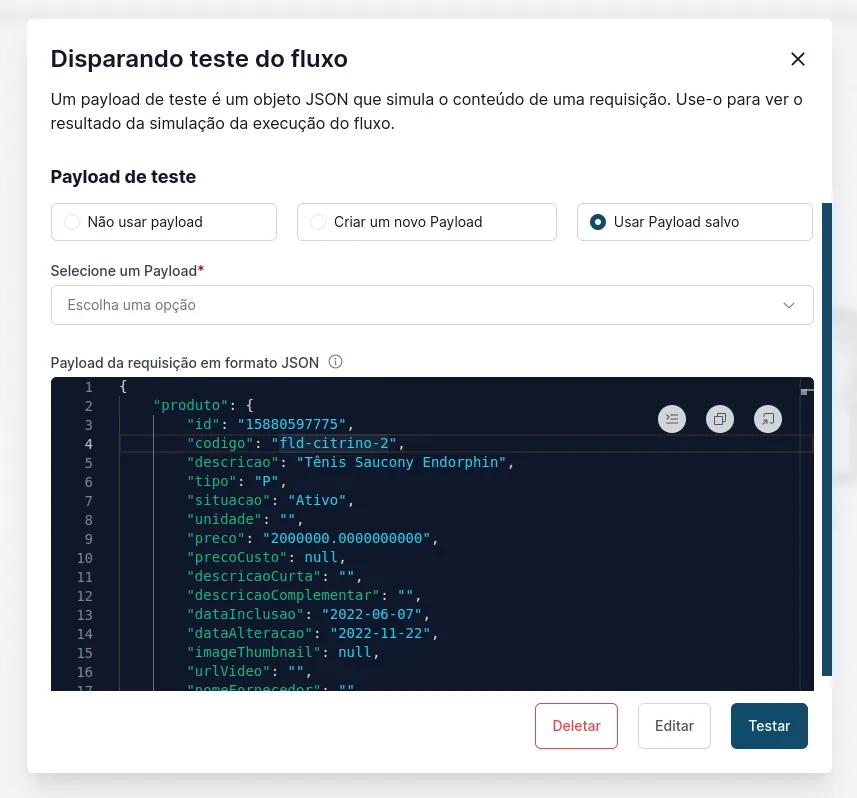
Task: Click the "descricaoCurta" key
Action: click(254, 577)
